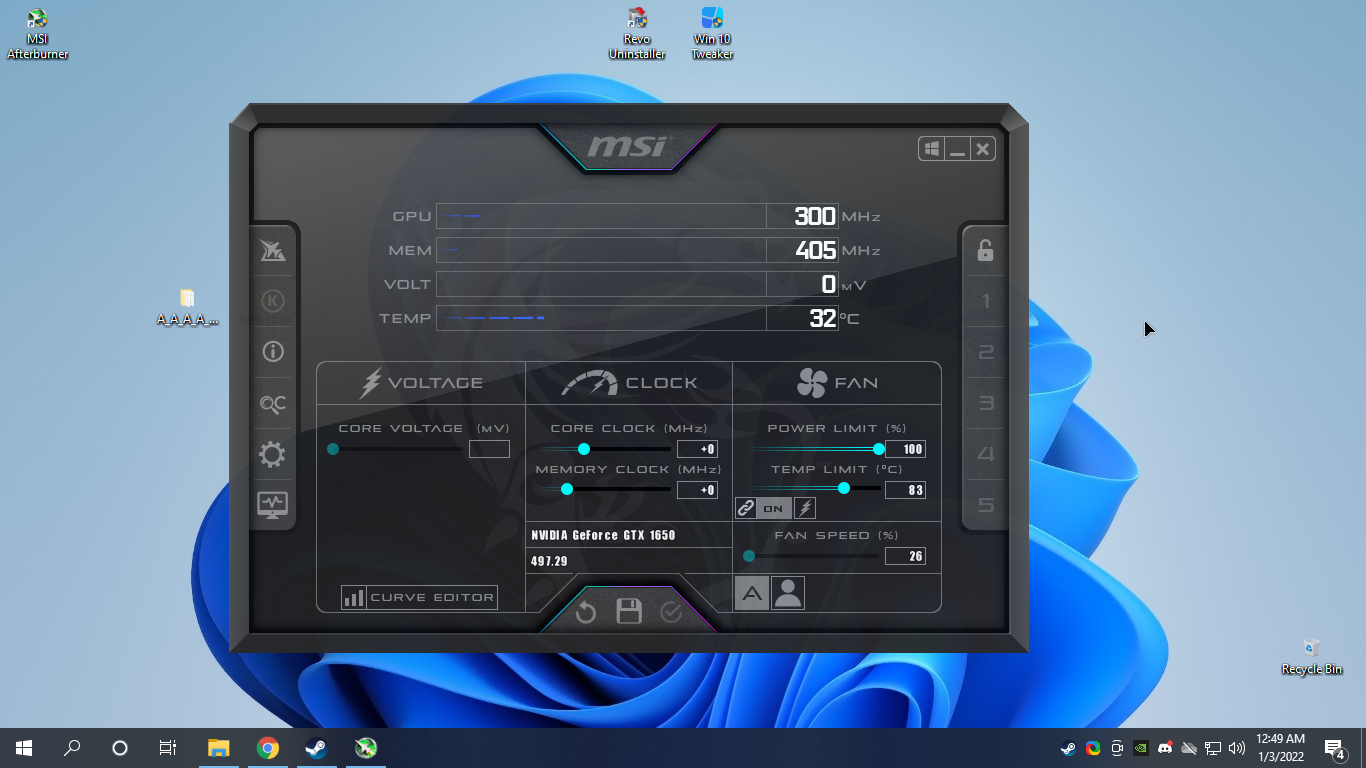
Task: Close the Afterburner window
Action: [x=983, y=149]
